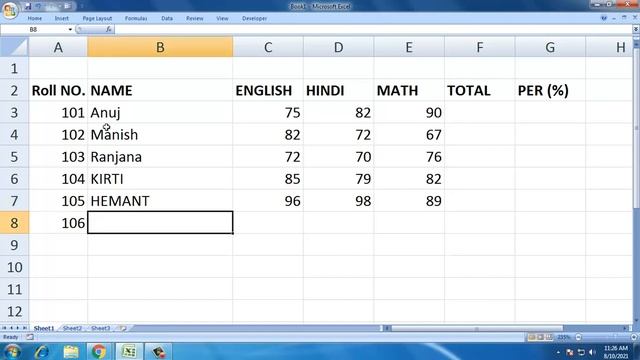This screenshot has width=640, height=360.
Task: Select Hemant's HINDI mark '98'
Action: [x=338, y=200]
